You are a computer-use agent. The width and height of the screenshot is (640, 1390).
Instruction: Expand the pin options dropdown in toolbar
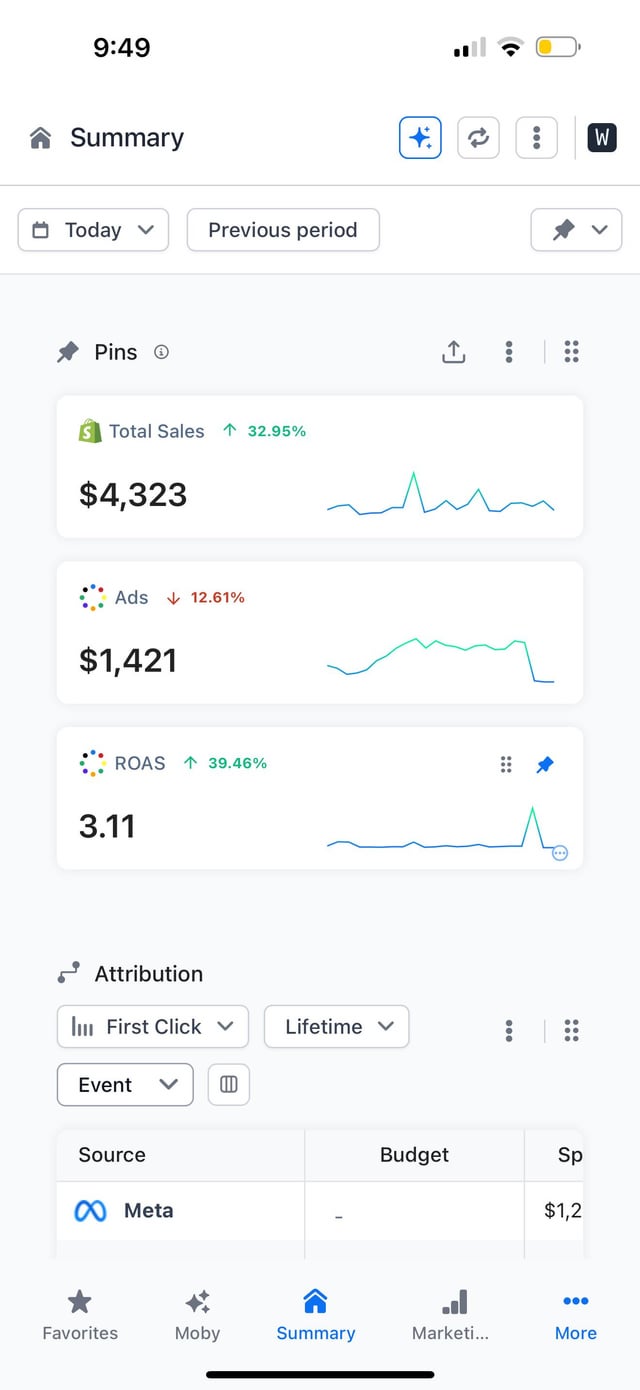click(576, 230)
